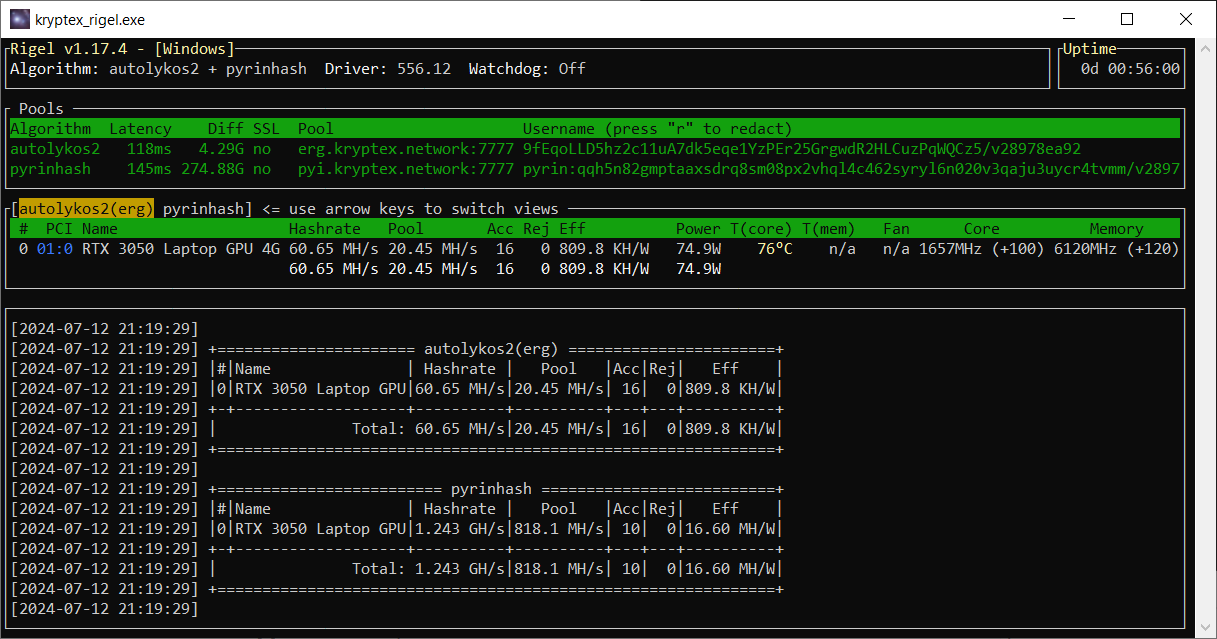Click the 74.9W power value in GPU row
1217x639 pixels.
(x=698, y=249)
